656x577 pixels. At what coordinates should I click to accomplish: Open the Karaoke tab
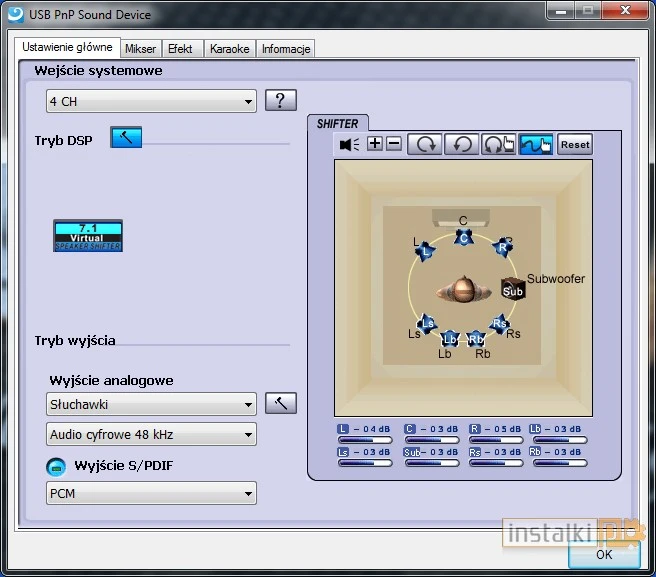tap(229, 49)
